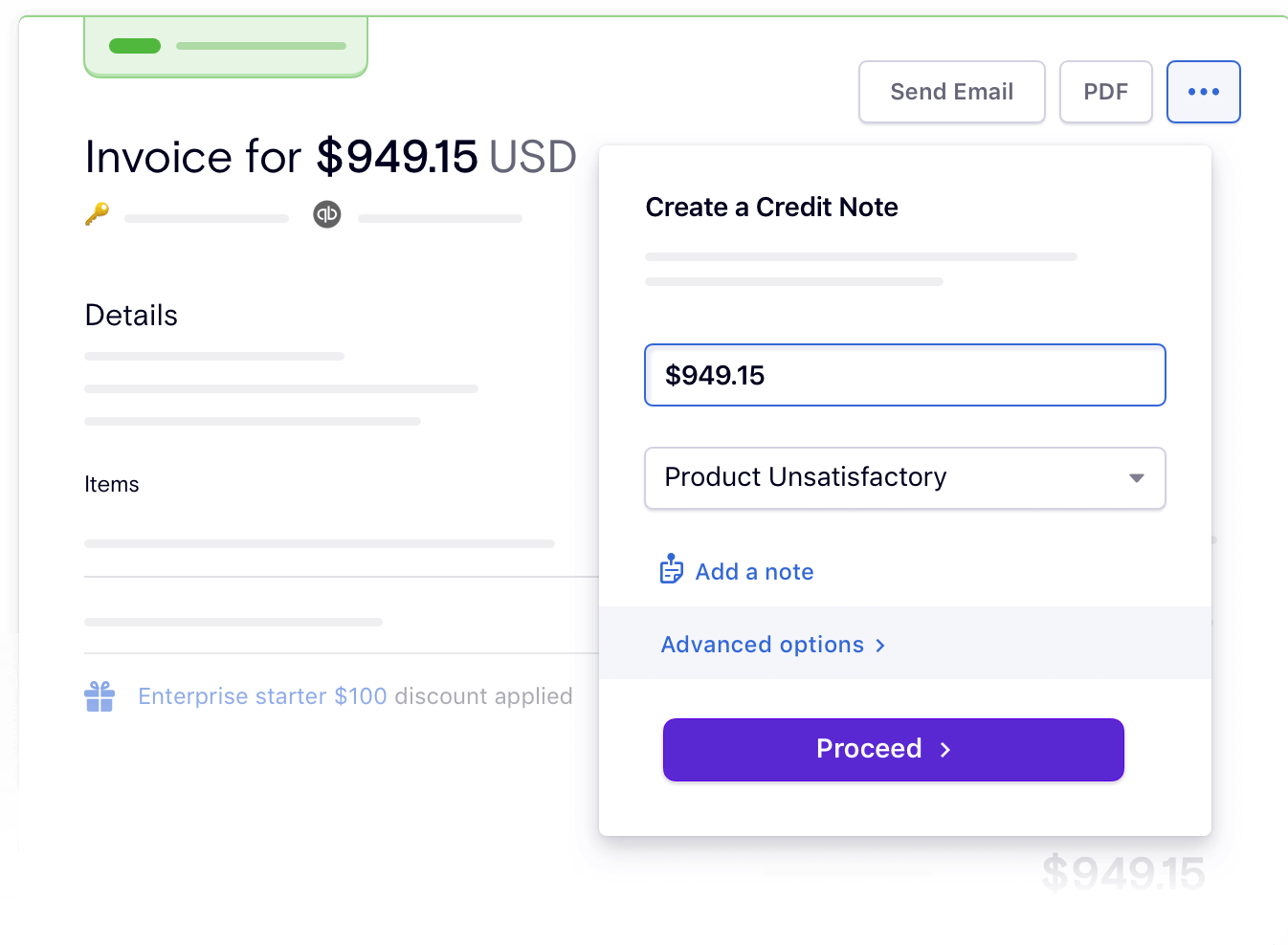1288x945 pixels.
Task: Toggle the green switch in the top card
Action: tap(135, 45)
